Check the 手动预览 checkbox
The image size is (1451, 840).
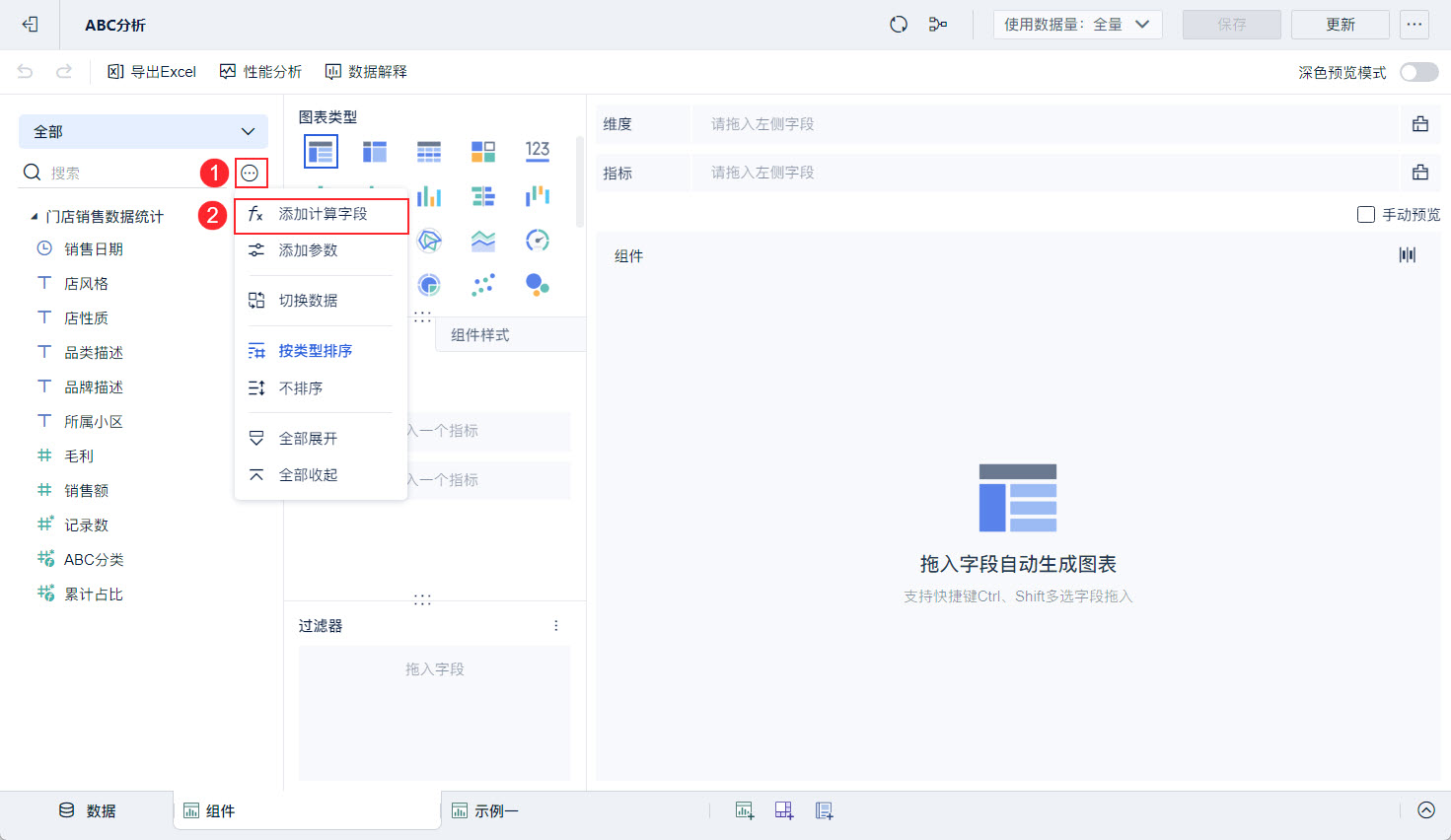click(1366, 215)
